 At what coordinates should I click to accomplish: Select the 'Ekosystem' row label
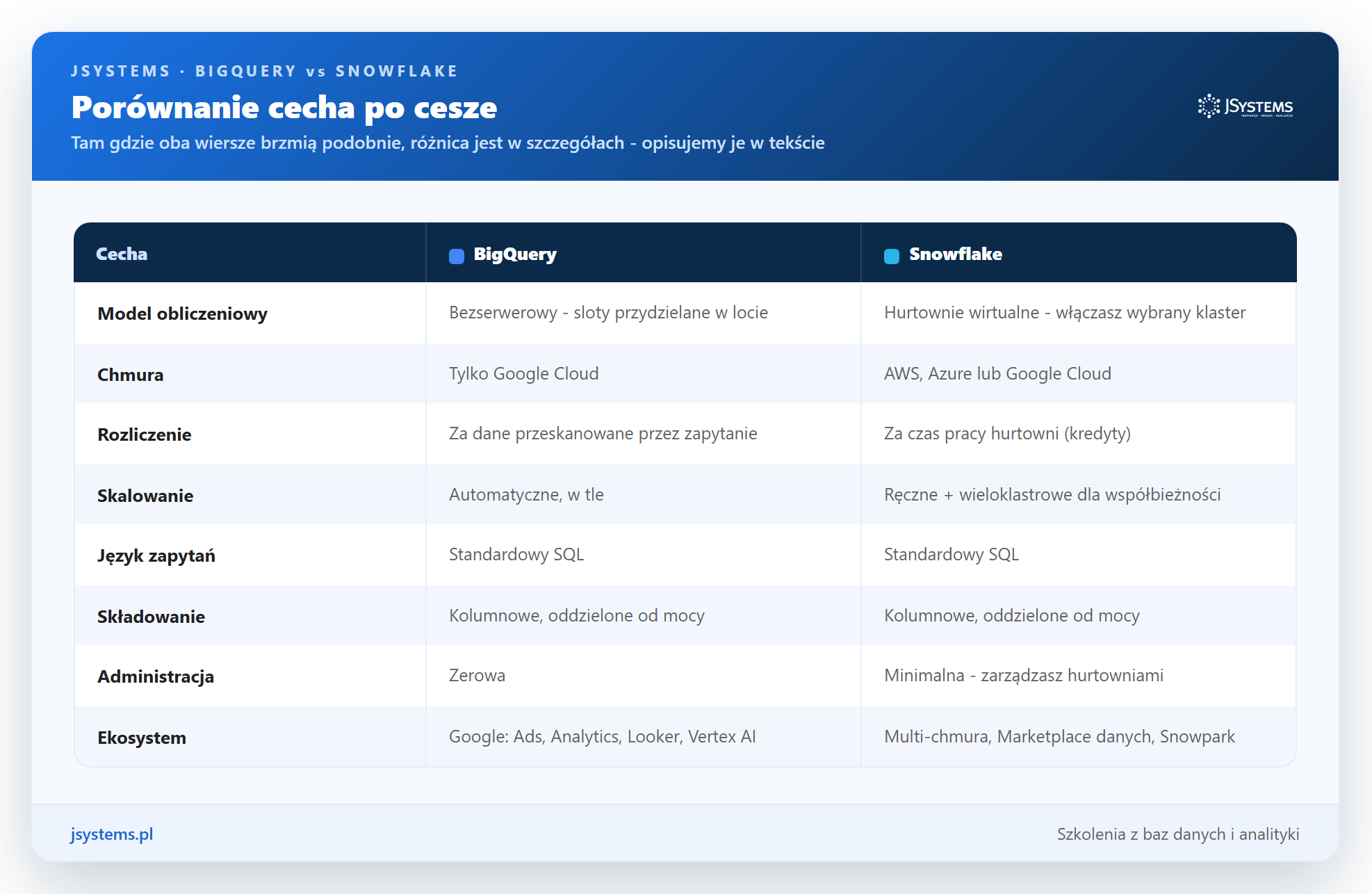142,738
